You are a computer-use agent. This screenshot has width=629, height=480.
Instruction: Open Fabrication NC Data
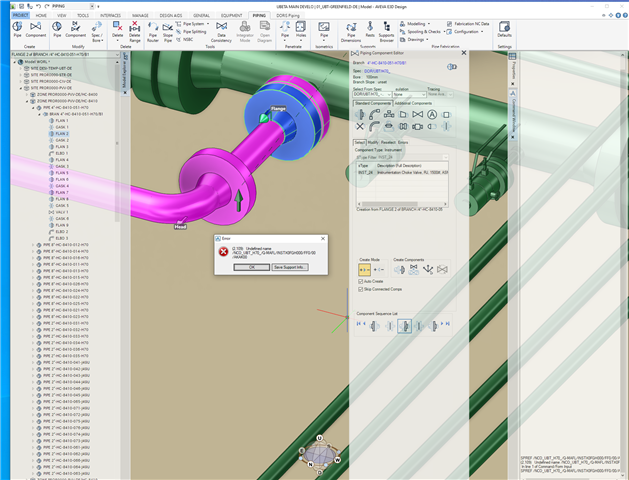[468, 24]
